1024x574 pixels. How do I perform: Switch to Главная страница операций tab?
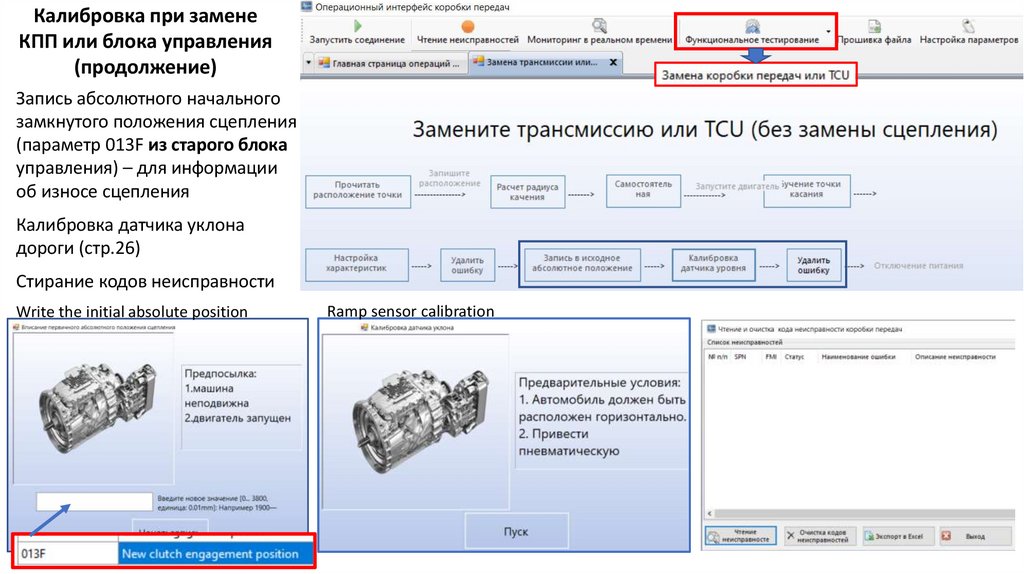[x=389, y=63]
